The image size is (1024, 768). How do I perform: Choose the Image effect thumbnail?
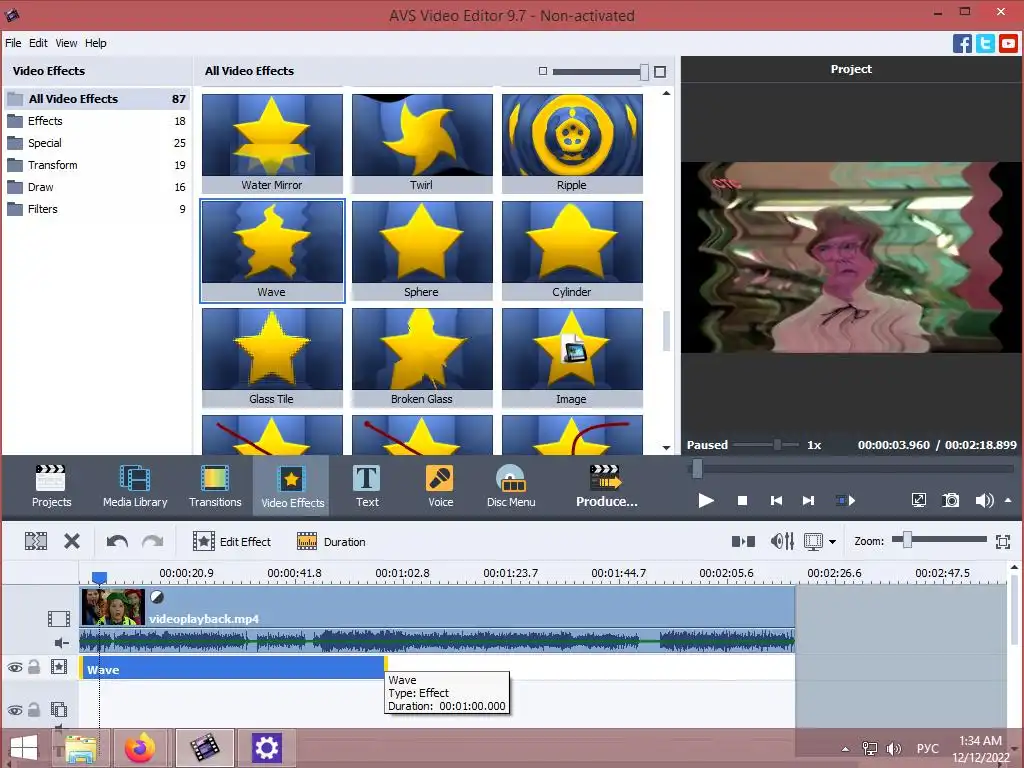(x=572, y=357)
